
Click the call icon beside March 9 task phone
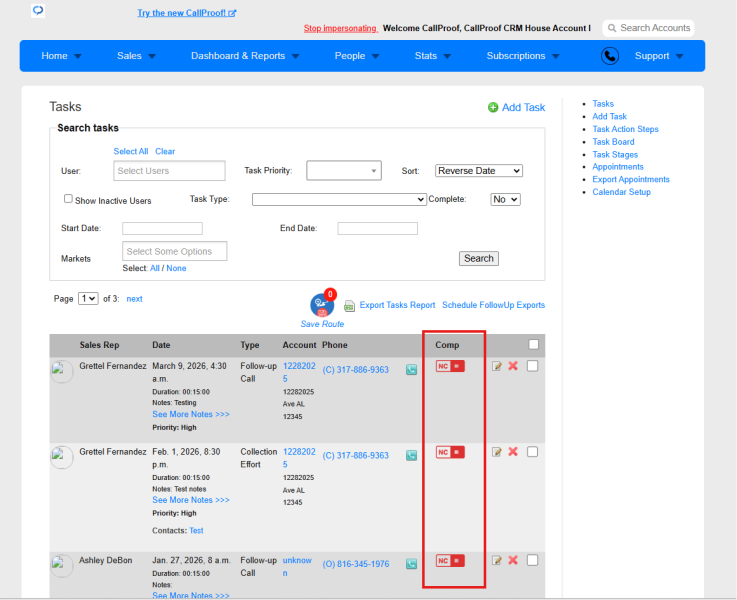point(411,370)
